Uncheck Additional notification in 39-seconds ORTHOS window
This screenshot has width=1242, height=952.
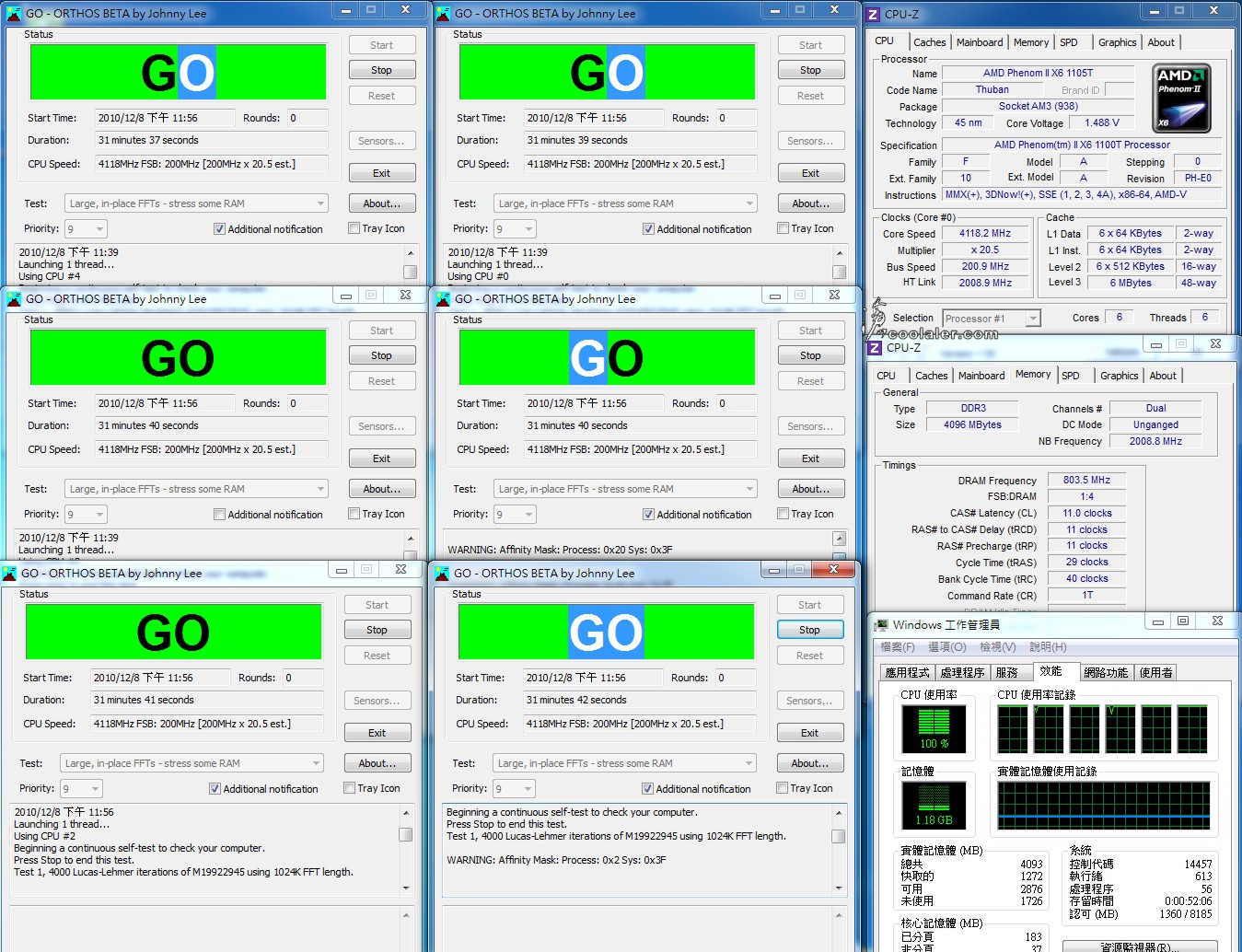(x=648, y=229)
